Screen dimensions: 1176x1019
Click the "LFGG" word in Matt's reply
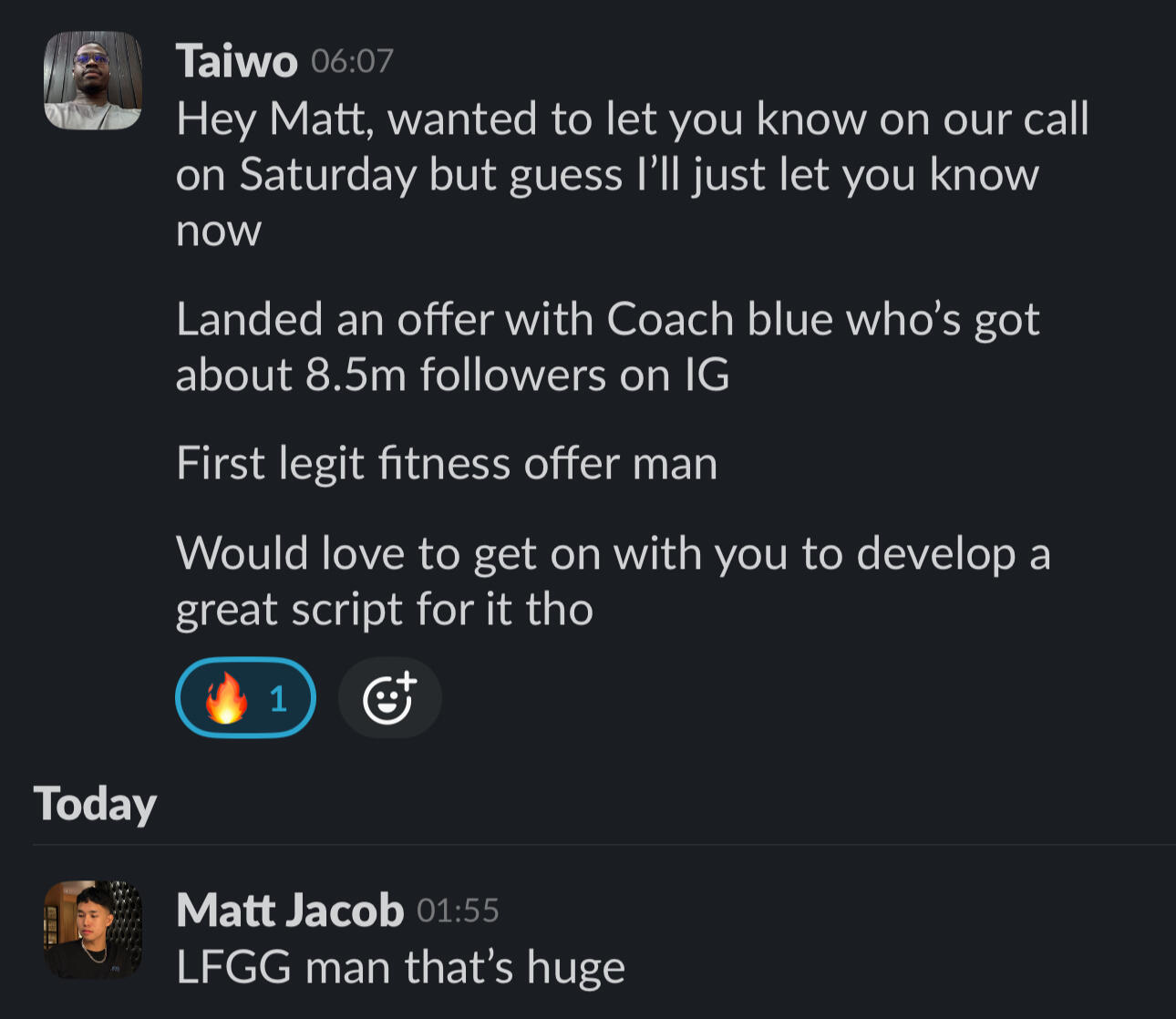tap(232, 968)
